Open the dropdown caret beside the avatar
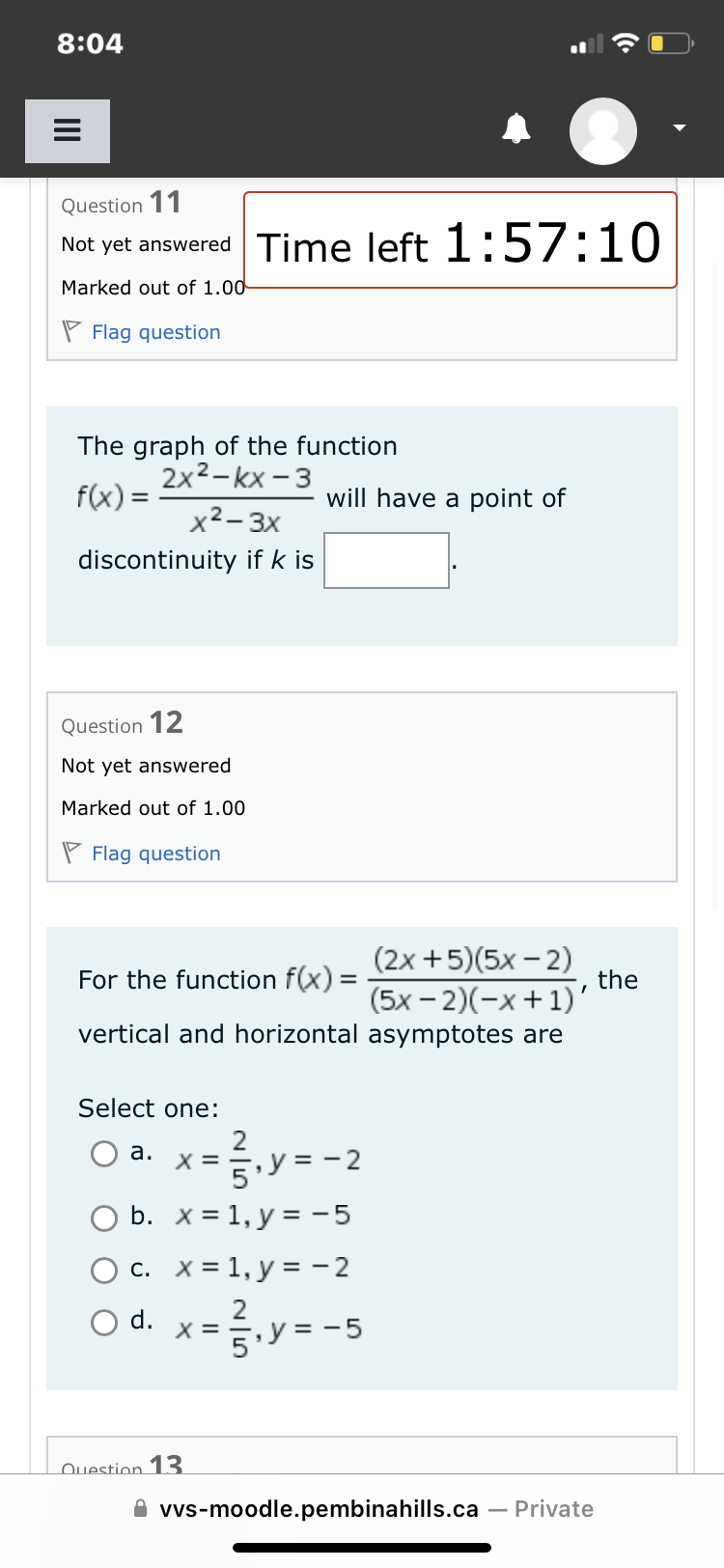 [x=678, y=126]
